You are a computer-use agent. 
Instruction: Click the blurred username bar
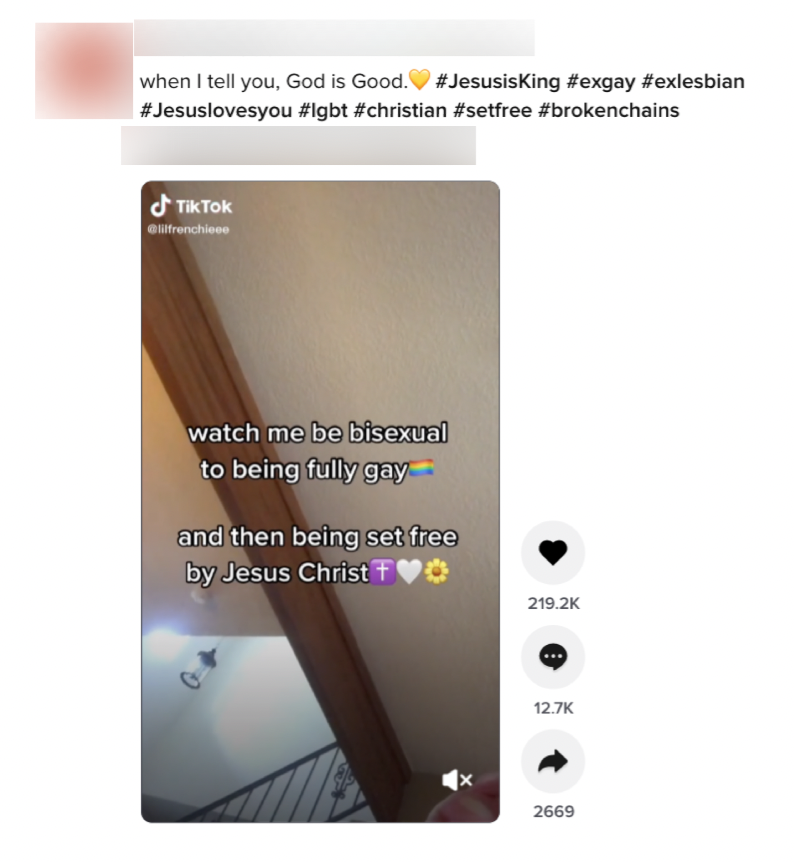pos(334,37)
